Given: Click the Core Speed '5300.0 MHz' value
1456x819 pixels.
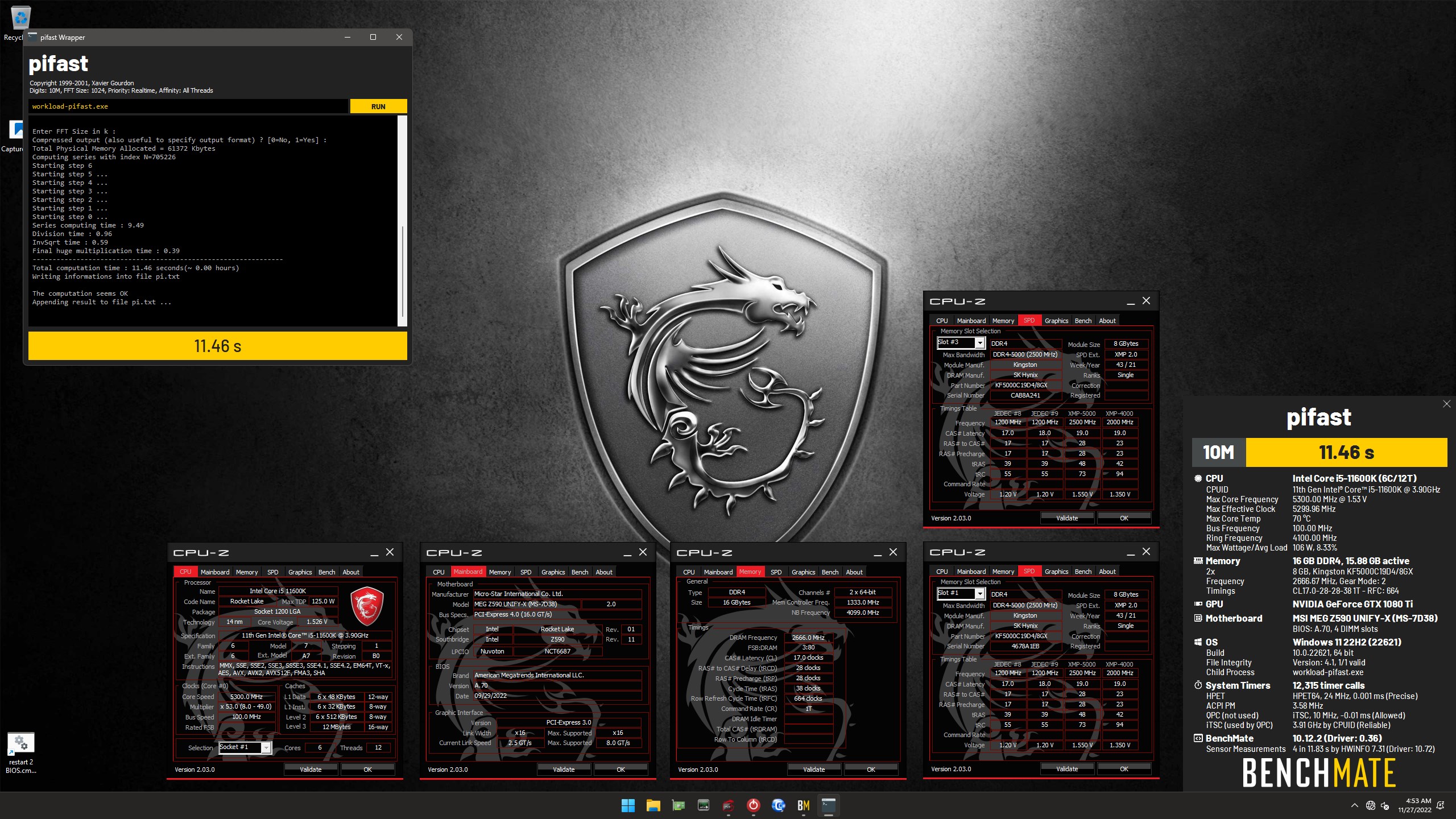Looking at the screenshot, I should 246,697.
